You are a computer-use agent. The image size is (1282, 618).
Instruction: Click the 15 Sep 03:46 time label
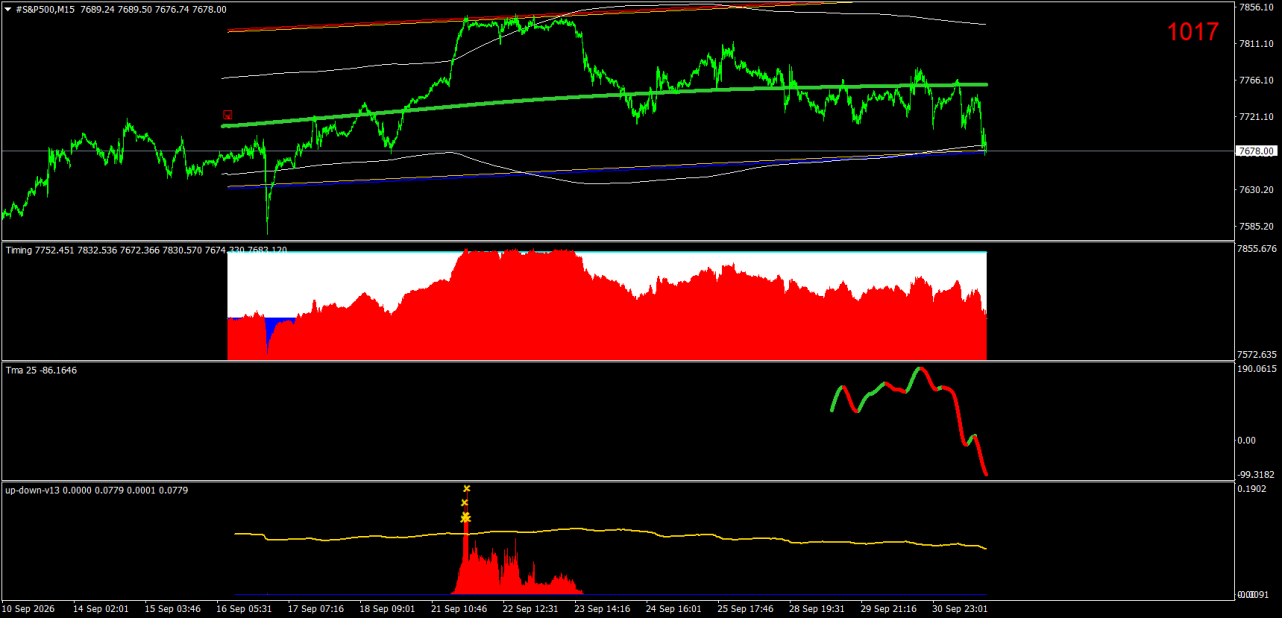click(172, 608)
